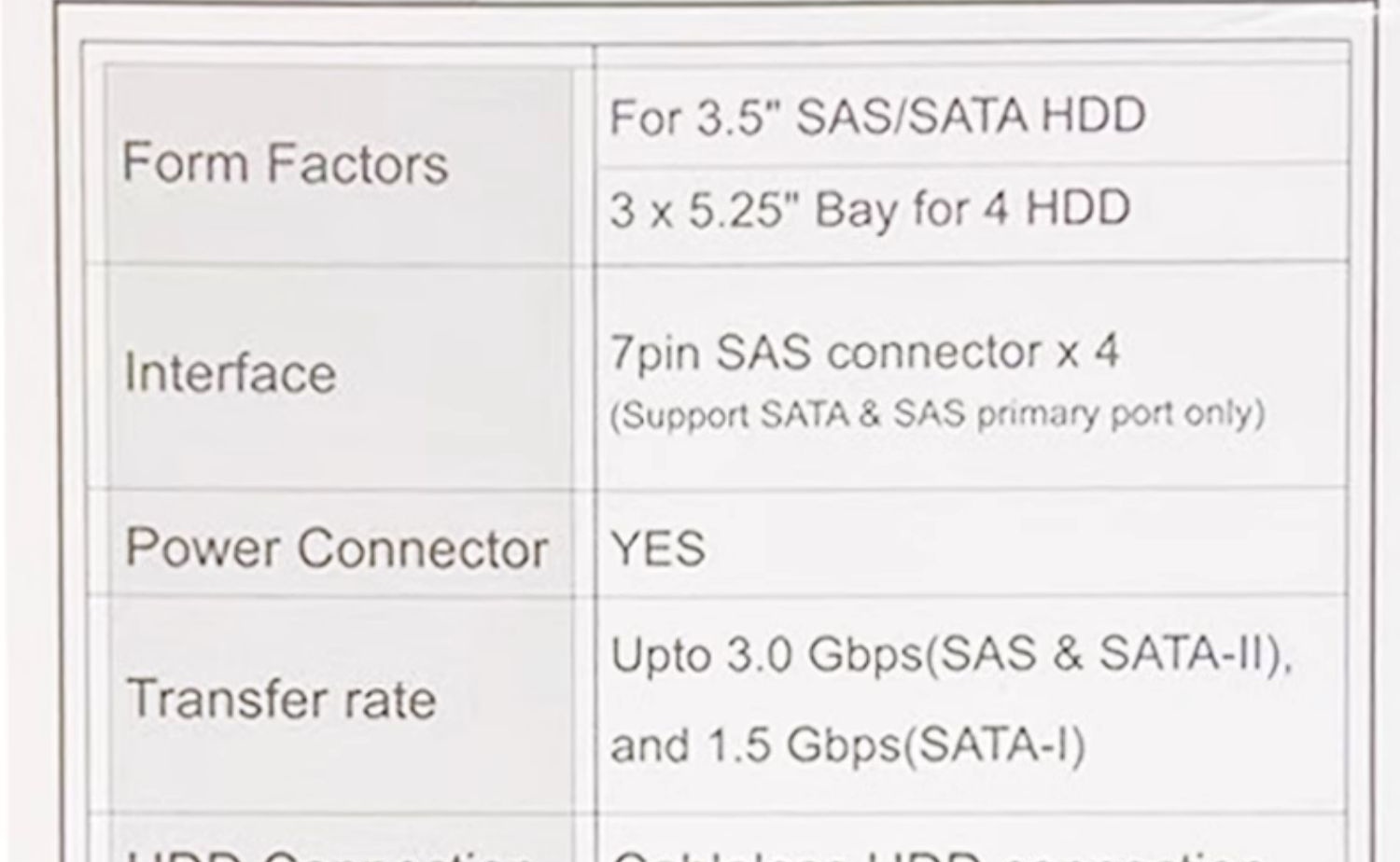The image size is (1400, 862).
Task: Select the Form Factors row label
Action: point(286,163)
